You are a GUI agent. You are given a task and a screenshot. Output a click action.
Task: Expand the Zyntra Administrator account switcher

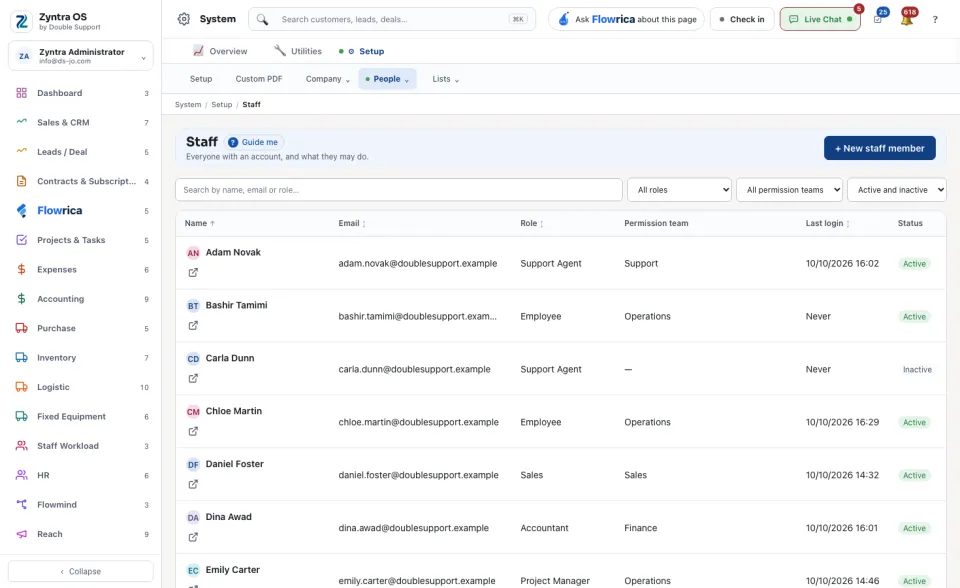pyautogui.click(x=81, y=56)
